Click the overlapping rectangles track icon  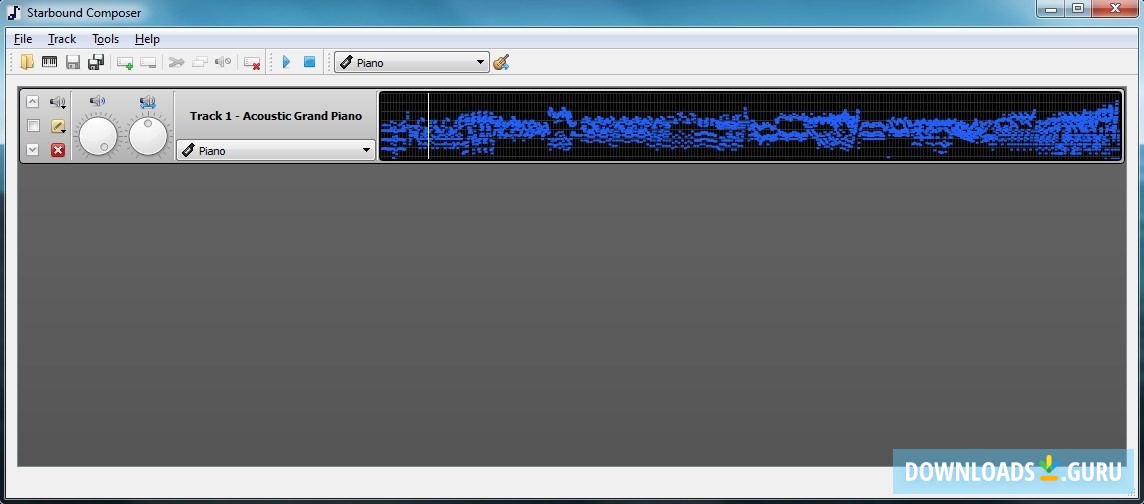click(200, 63)
